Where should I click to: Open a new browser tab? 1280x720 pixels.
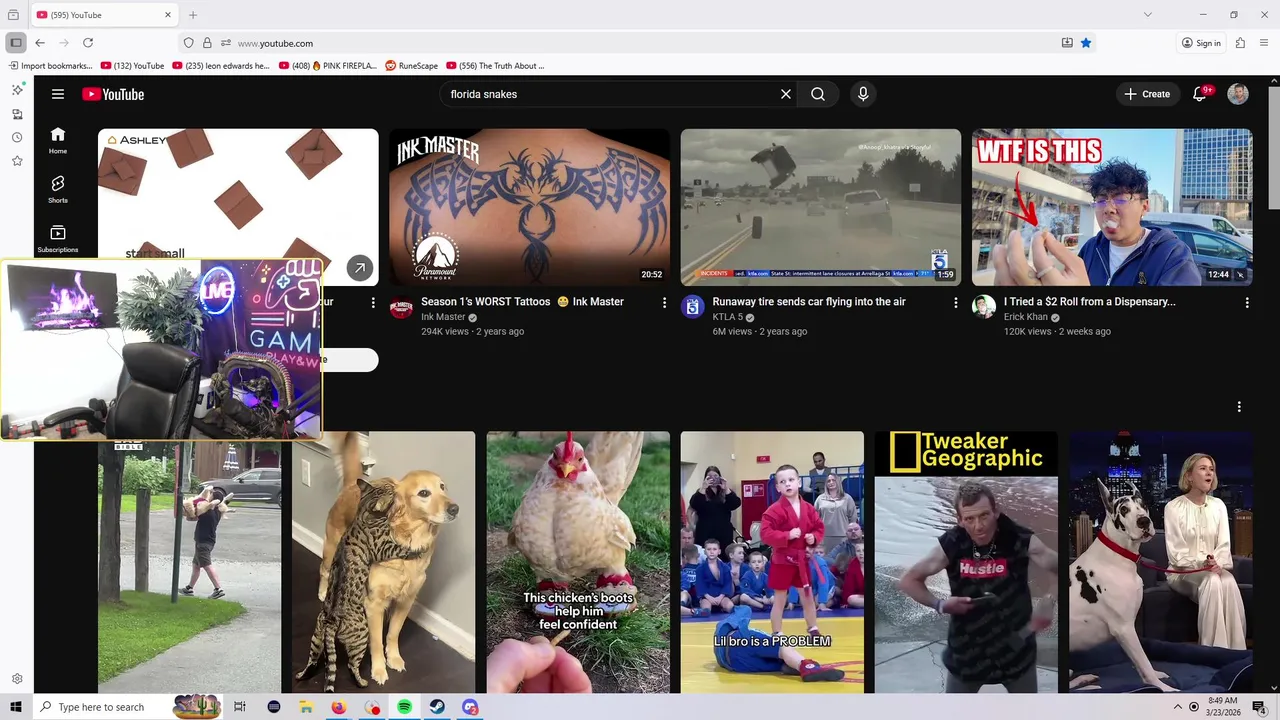(193, 15)
